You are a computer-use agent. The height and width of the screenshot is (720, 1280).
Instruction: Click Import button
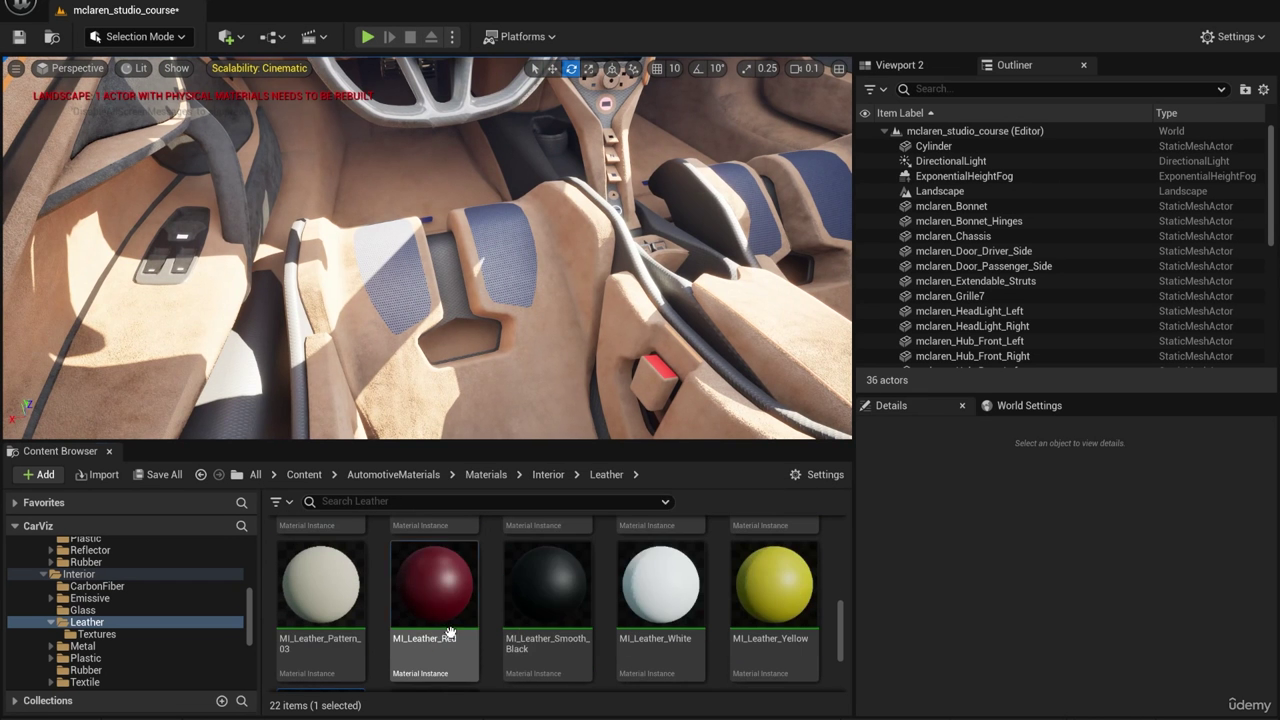(x=97, y=475)
